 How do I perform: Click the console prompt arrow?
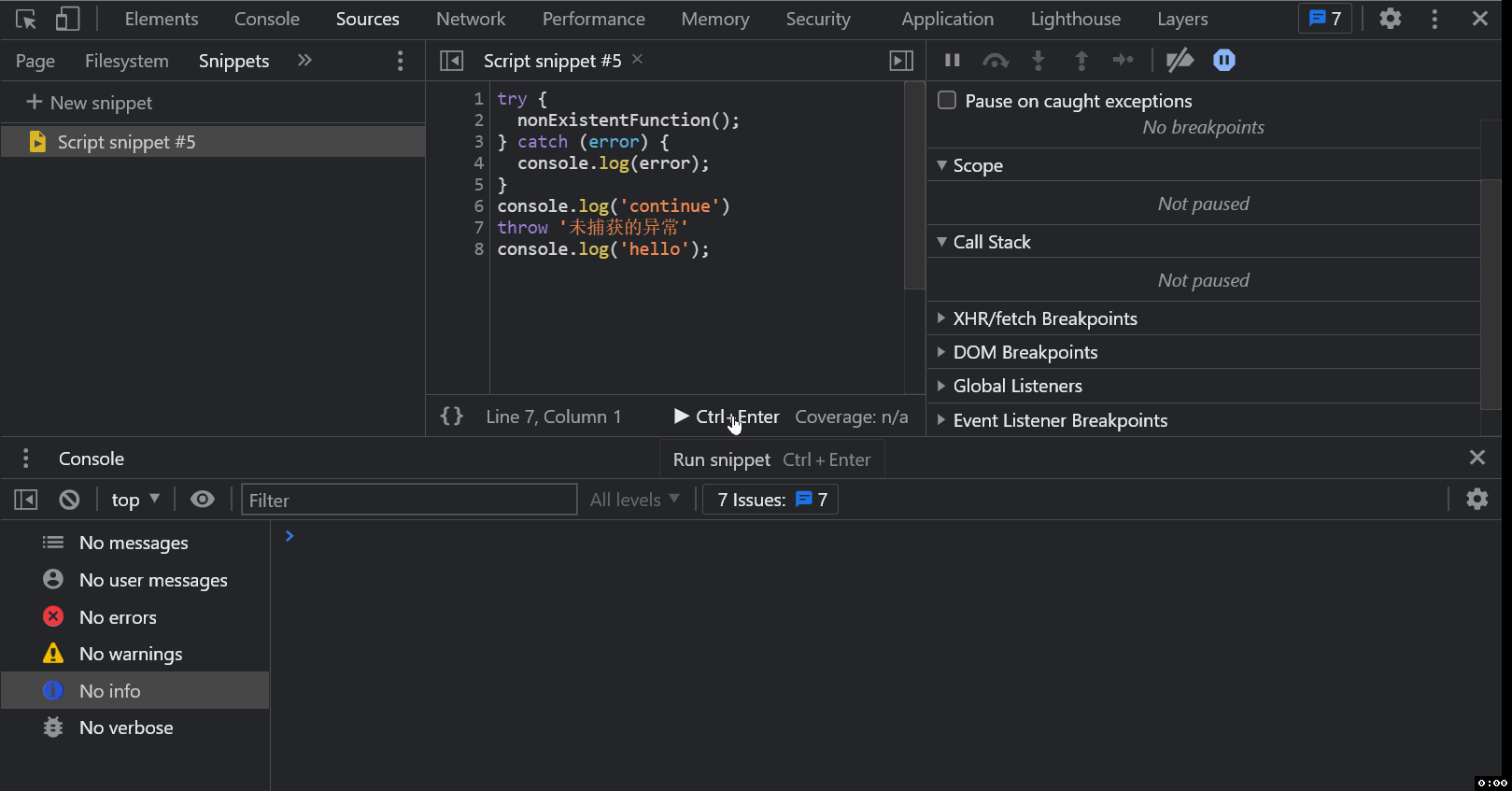point(290,536)
